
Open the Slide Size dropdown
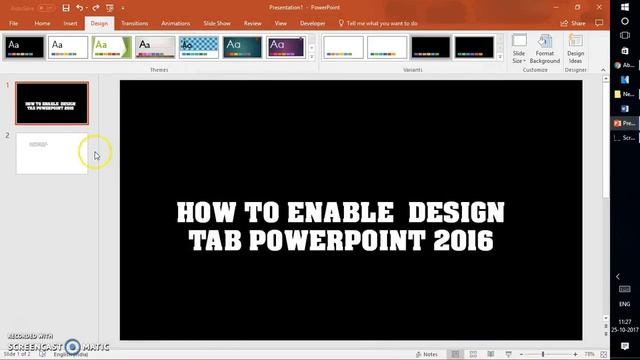click(519, 49)
